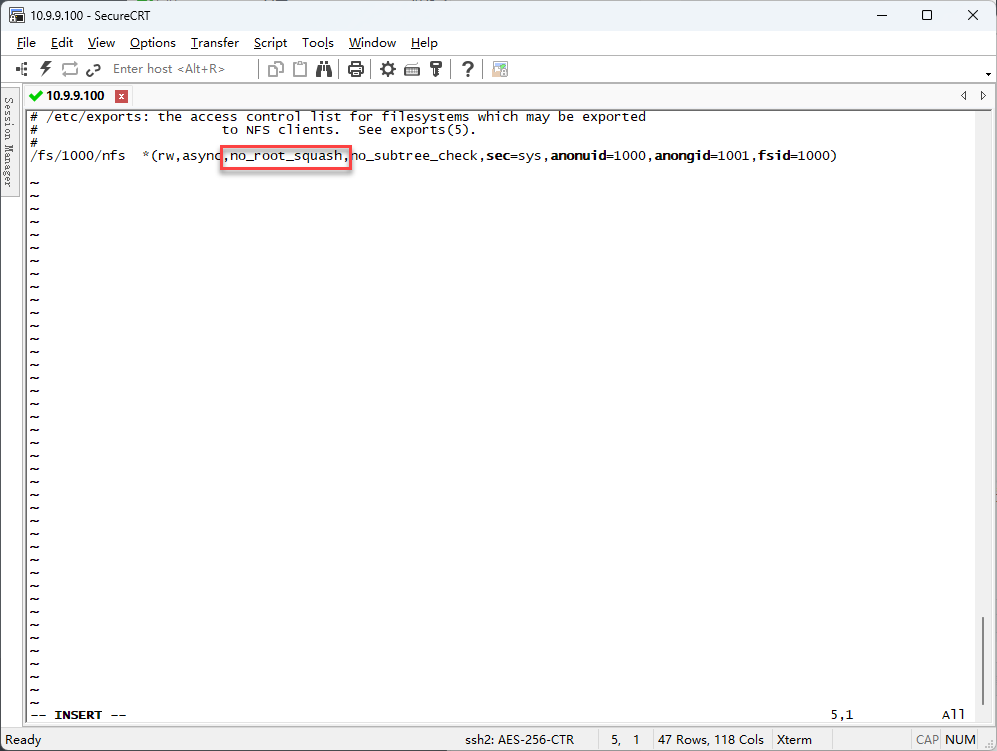This screenshot has width=997, height=751.
Task: Open Find with the binoculars icon
Action: tap(324, 69)
